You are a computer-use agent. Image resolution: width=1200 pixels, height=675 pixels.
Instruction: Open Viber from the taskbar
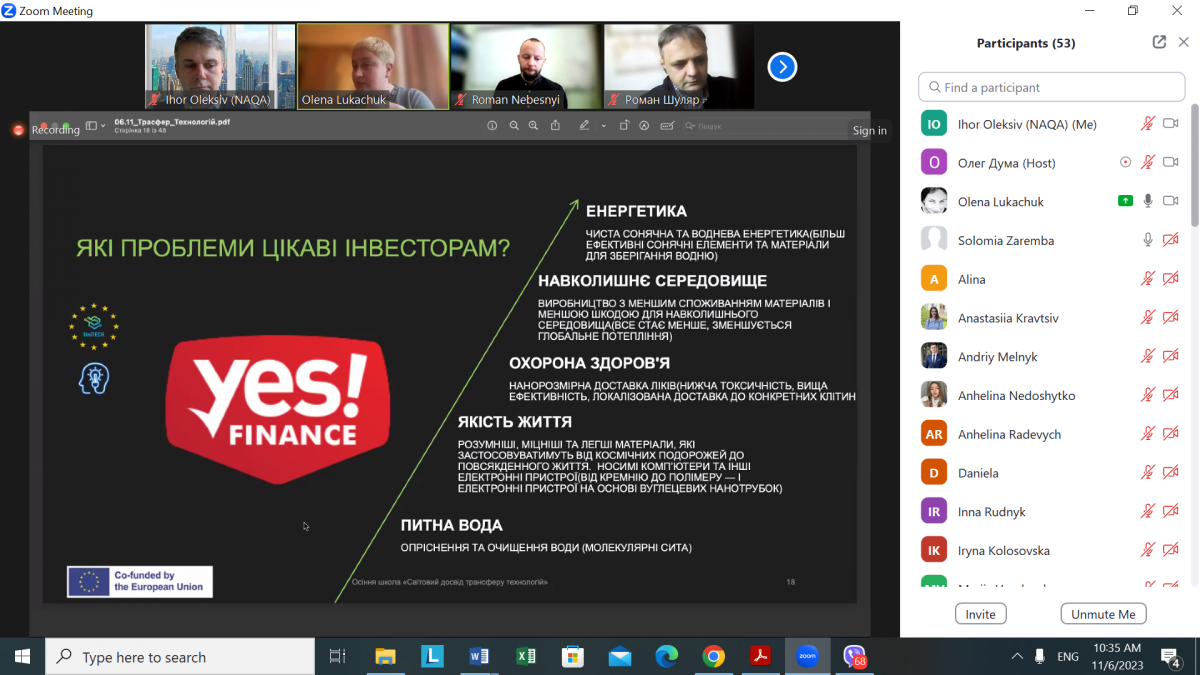854,657
